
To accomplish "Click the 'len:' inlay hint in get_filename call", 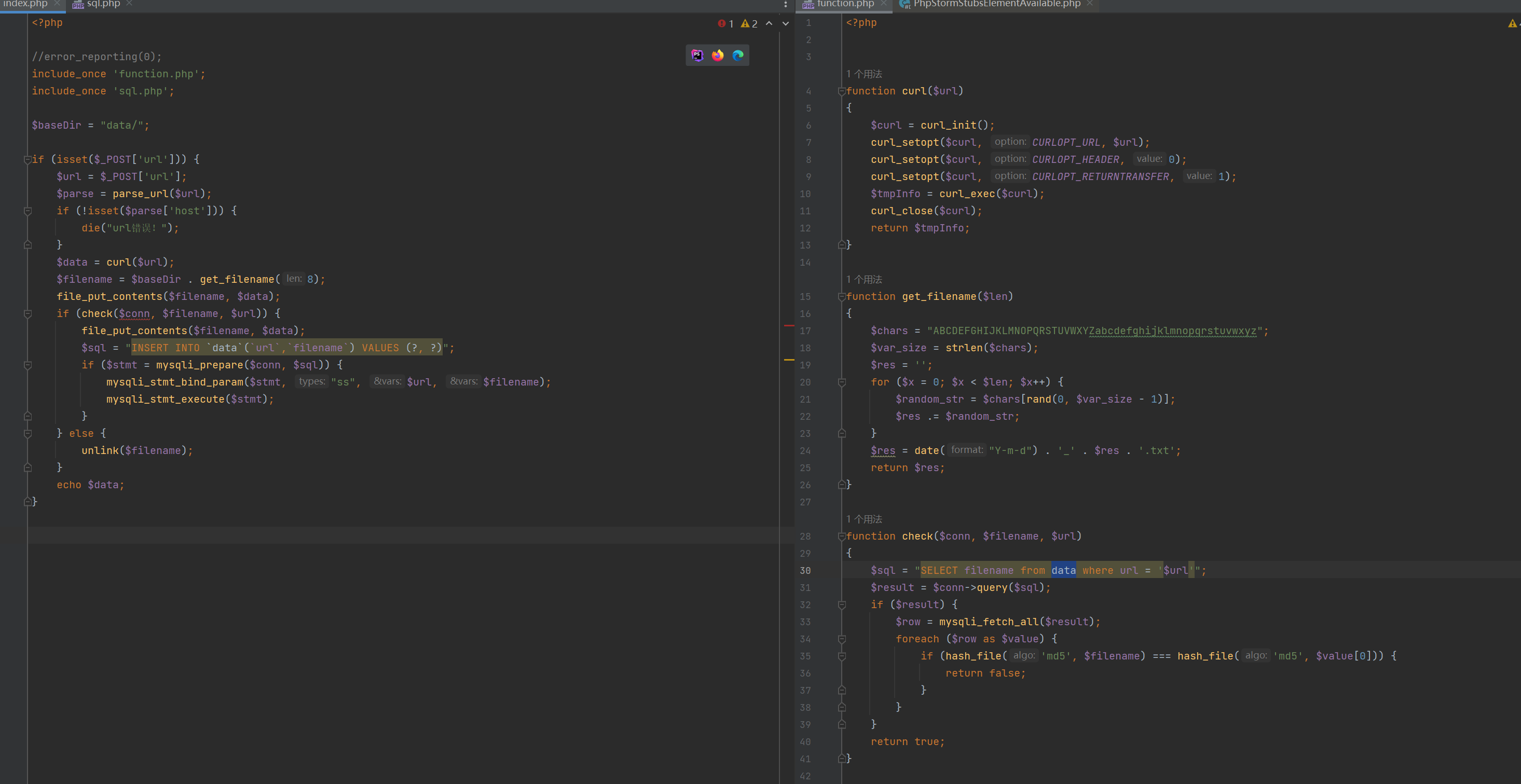I will 293,279.
